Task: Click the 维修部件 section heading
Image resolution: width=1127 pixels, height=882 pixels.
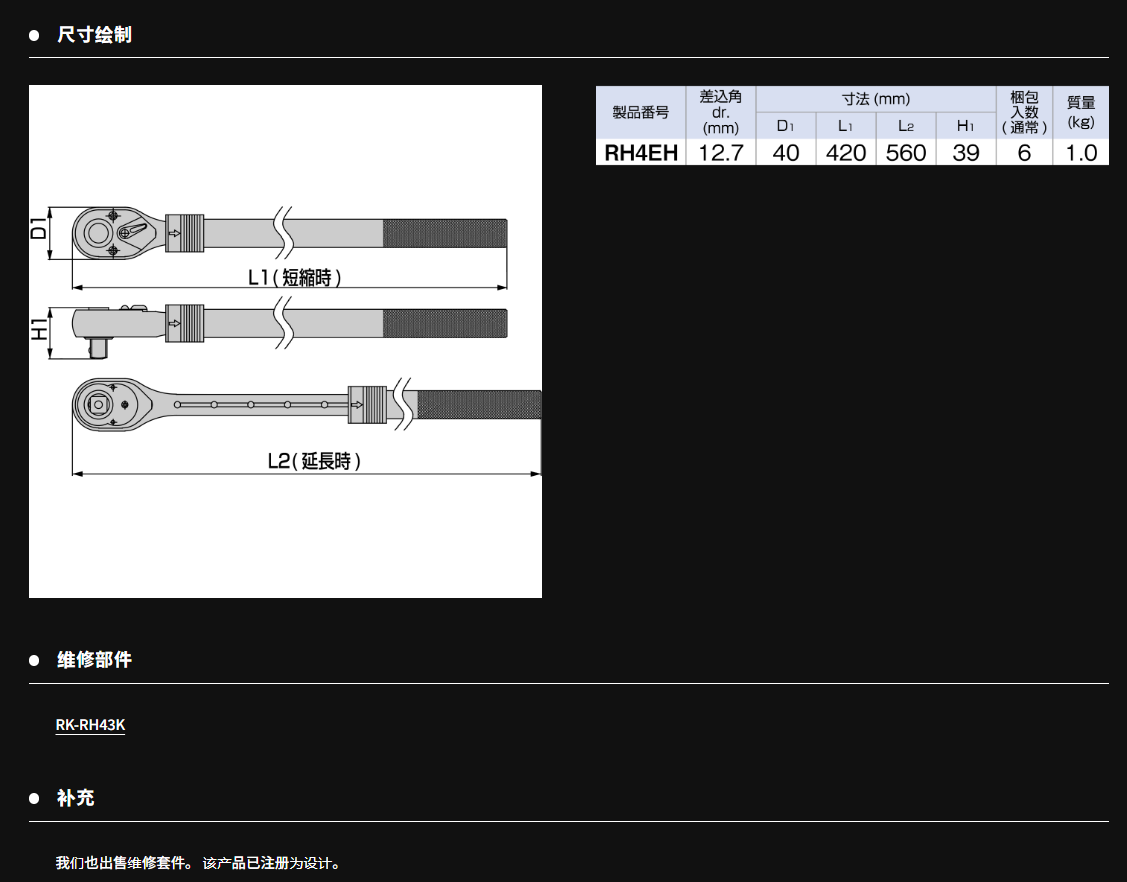Action: (x=94, y=660)
